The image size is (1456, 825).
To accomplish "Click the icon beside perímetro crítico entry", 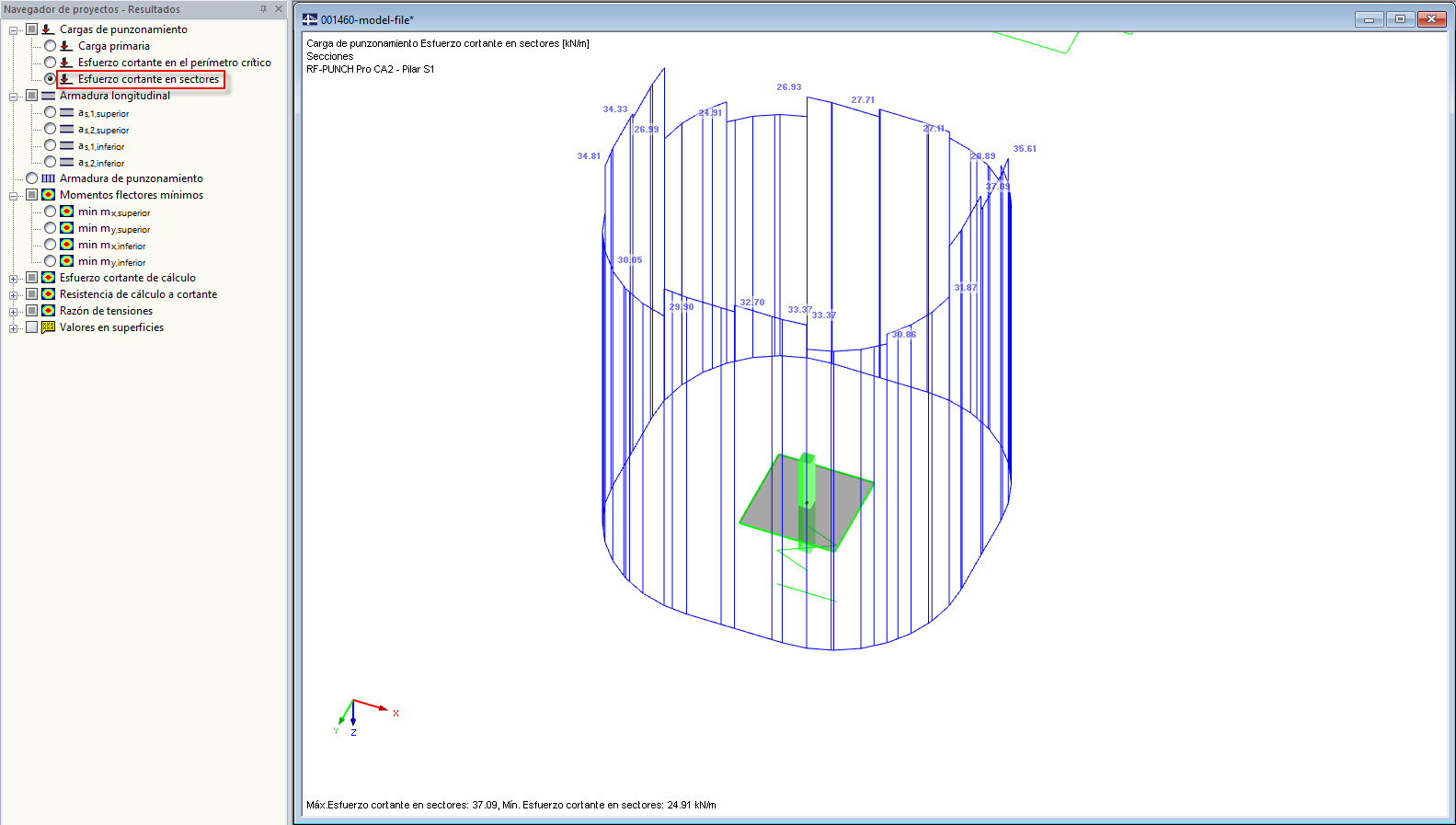I will point(65,63).
